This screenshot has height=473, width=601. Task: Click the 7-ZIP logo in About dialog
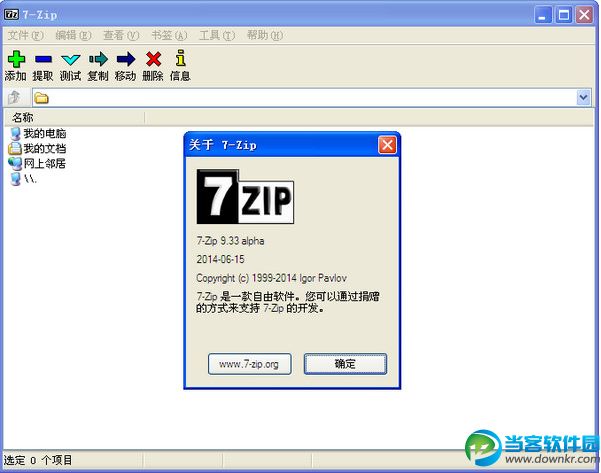(x=245, y=197)
